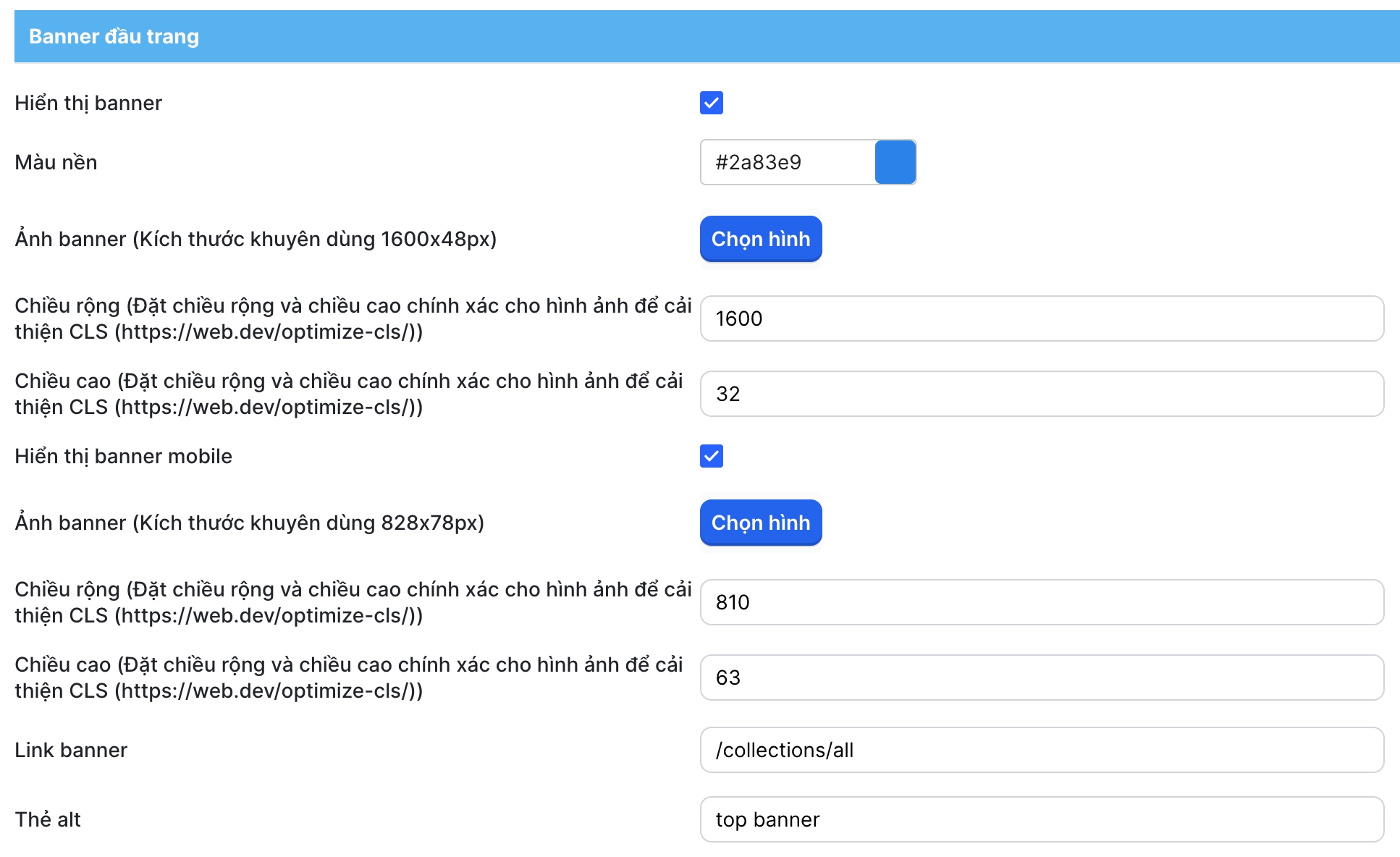Select the mobile height field showing 63
This screenshot has height=857, width=1400.
[1041, 677]
